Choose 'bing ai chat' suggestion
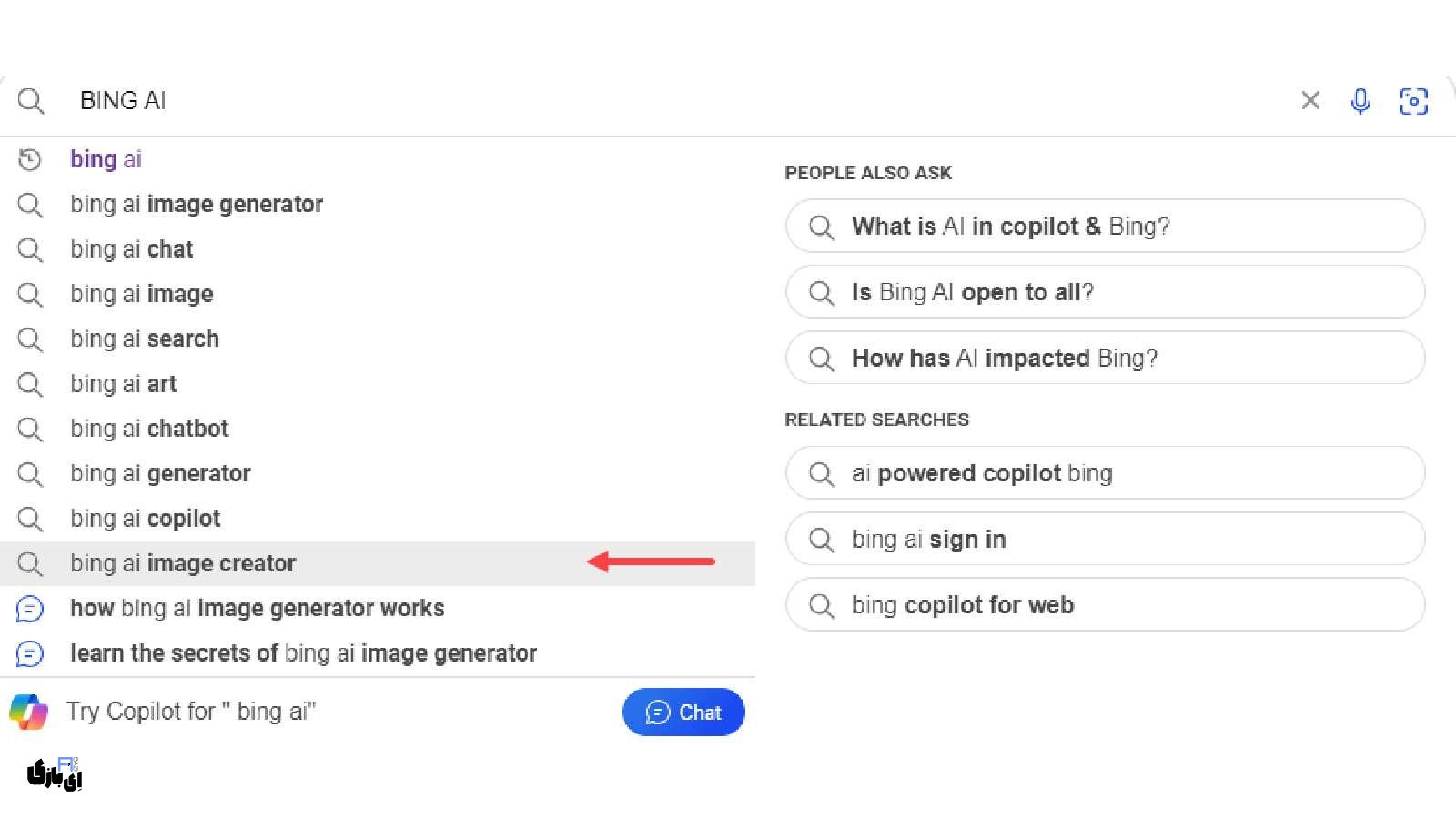The width and height of the screenshot is (1456, 819). 378,248
